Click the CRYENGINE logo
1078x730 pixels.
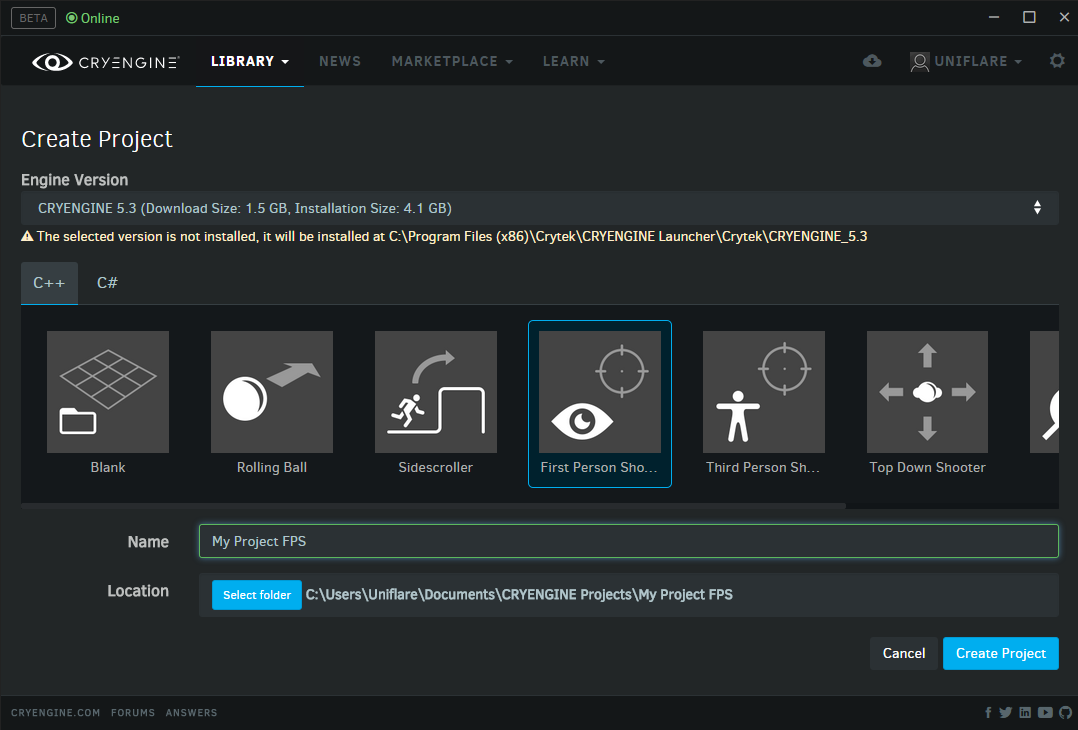tap(105, 62)
